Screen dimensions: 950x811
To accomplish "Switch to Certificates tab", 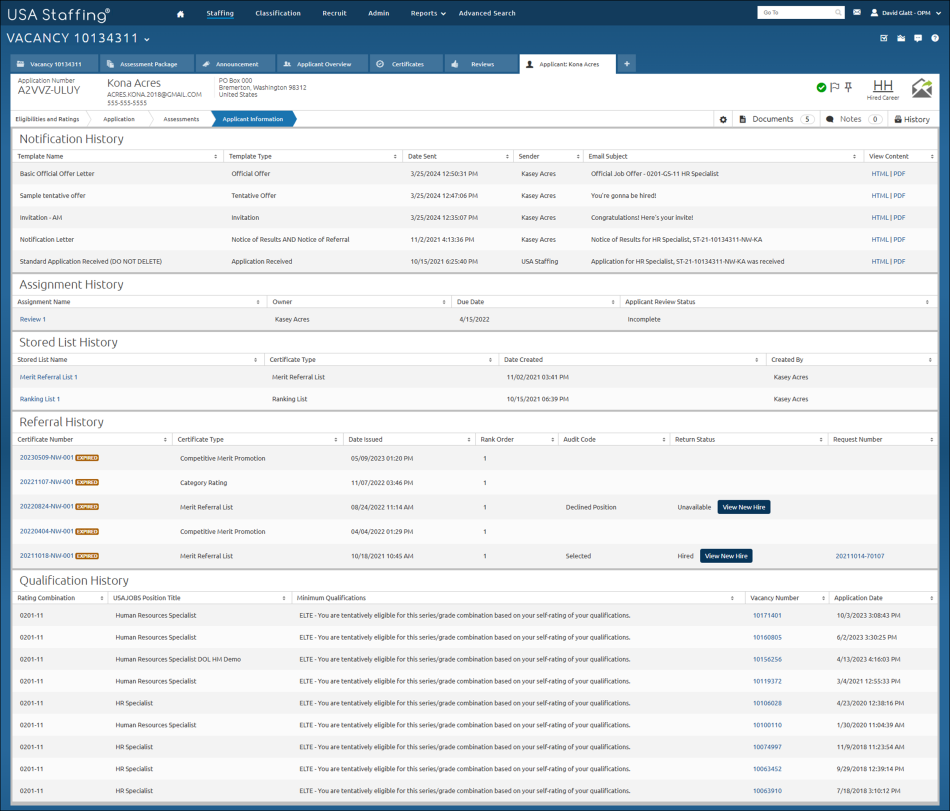I will 405,64.
